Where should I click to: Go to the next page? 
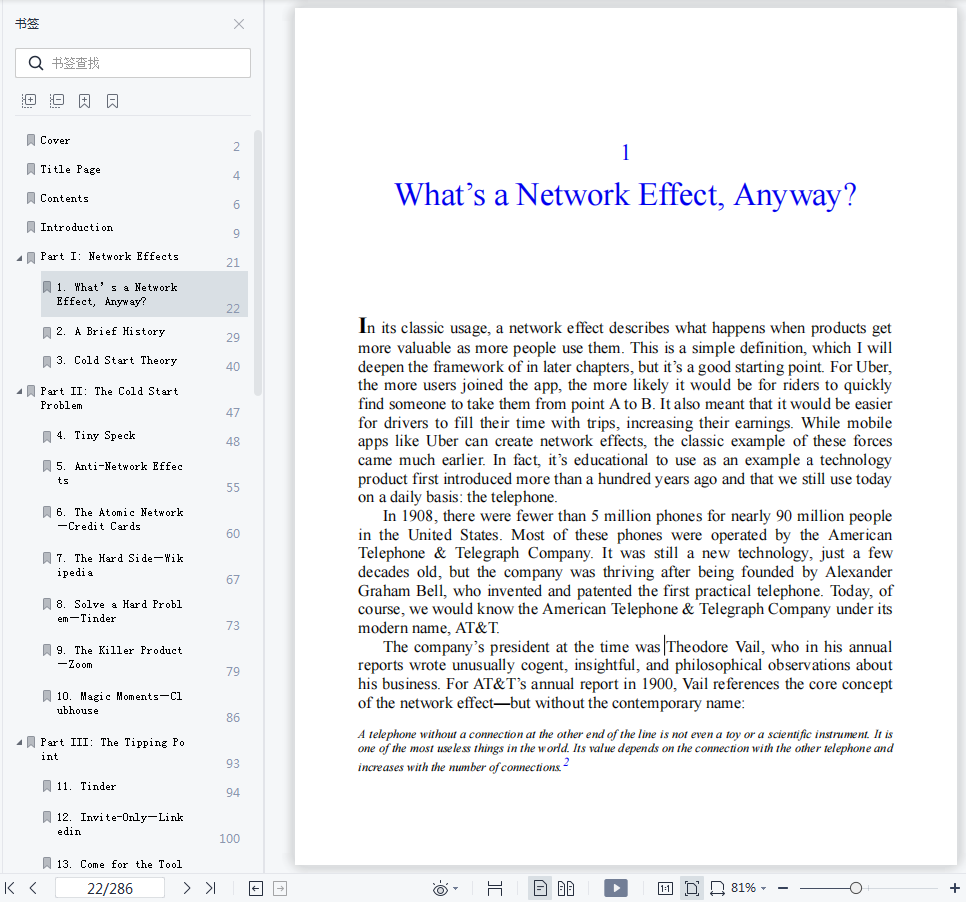click(187, 888)
